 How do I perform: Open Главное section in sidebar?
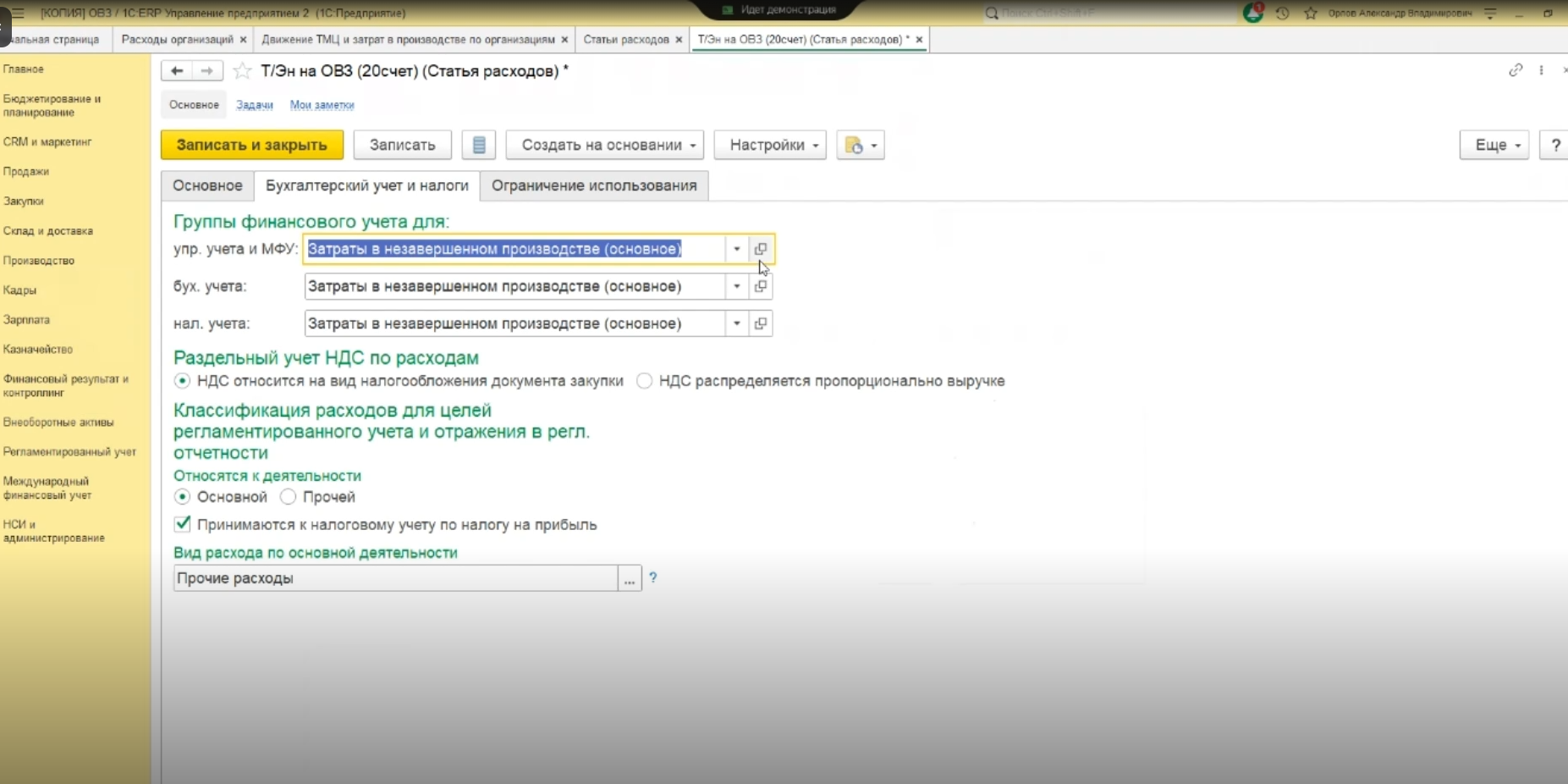coord(24,69)
